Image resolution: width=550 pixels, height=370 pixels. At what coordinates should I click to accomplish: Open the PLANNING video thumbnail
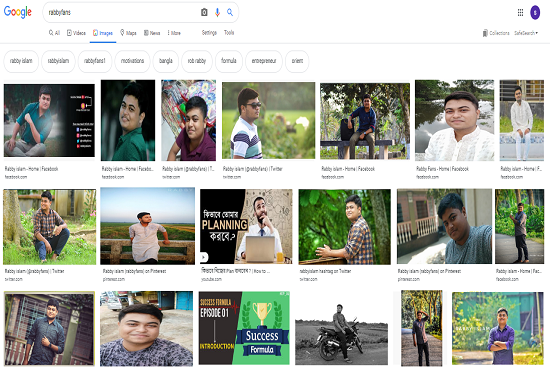pyautogui.click(x=246, y=226)
